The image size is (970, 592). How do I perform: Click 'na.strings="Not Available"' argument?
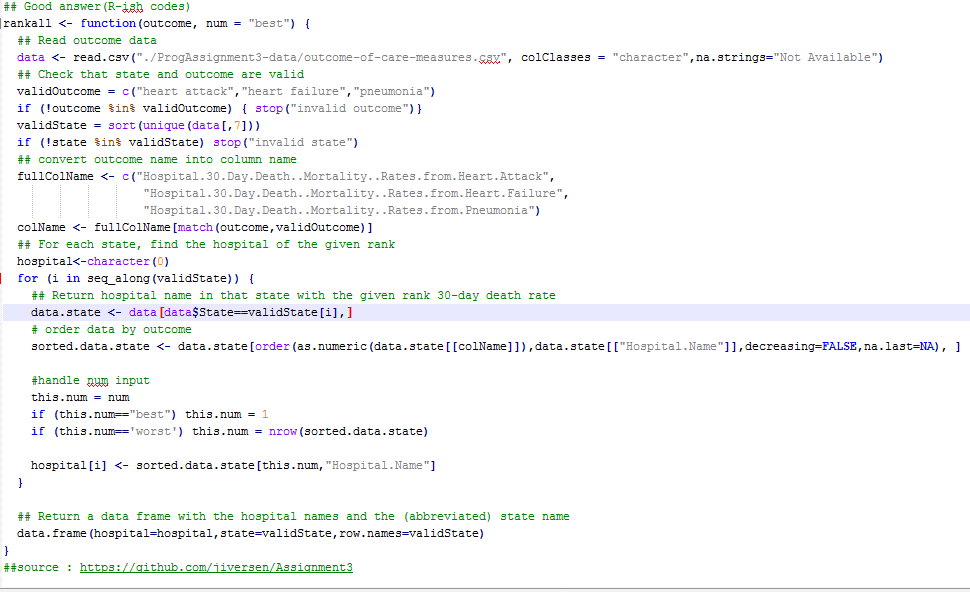click(786, 57)
